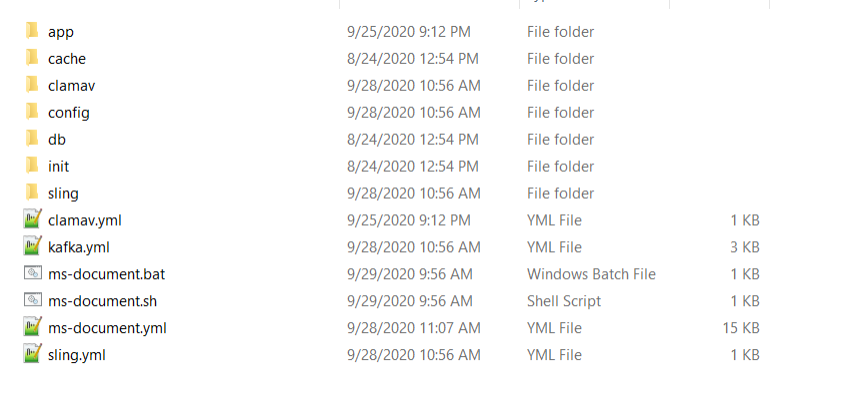Click the cache folder icon

[x=31, y=58]
